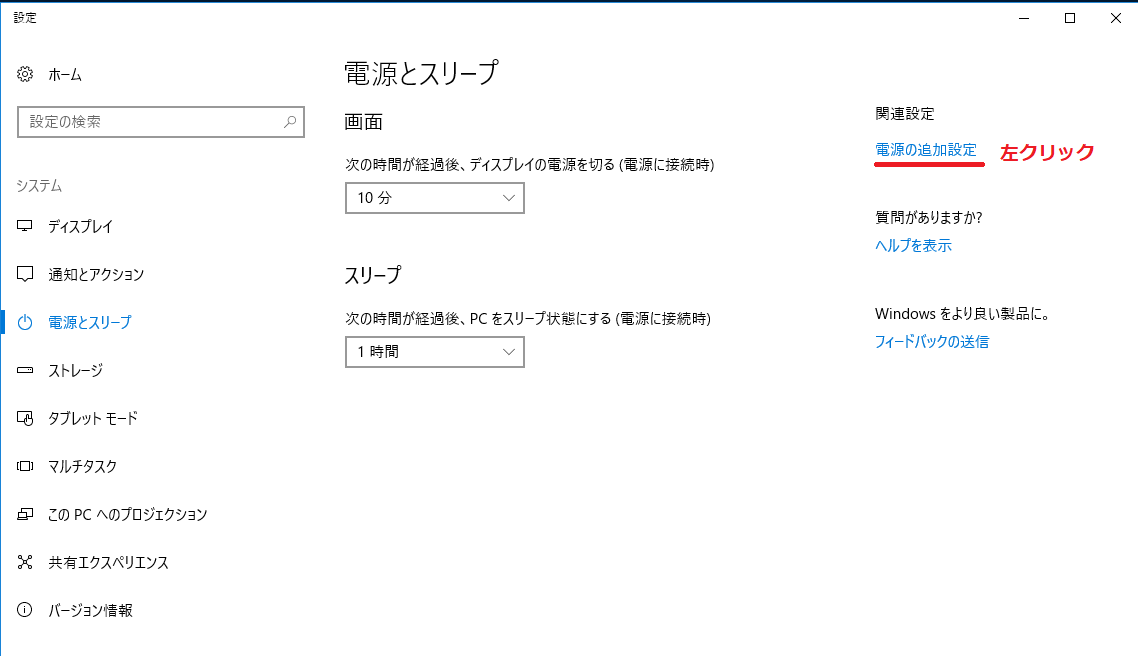
Task: Open 通知とアクション settings page
Action: click(97, 274)
